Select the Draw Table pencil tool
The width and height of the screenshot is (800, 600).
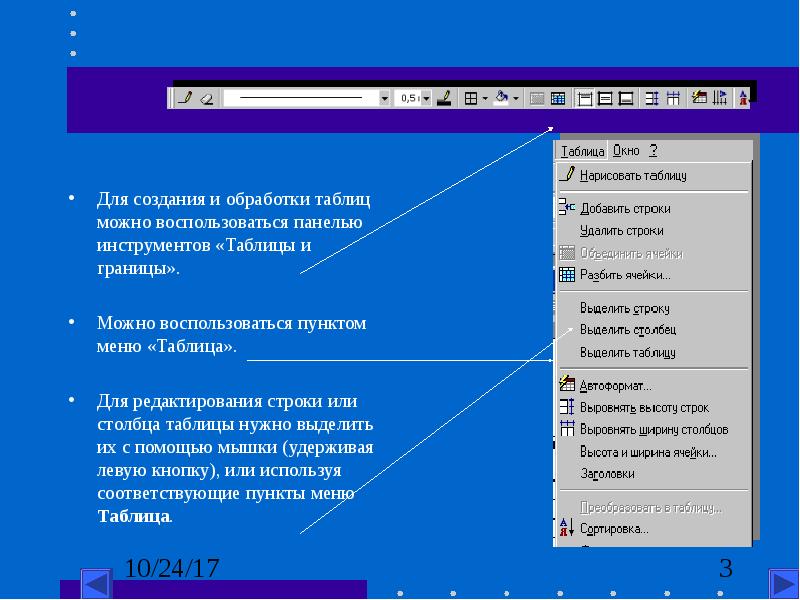click(185, 97)
